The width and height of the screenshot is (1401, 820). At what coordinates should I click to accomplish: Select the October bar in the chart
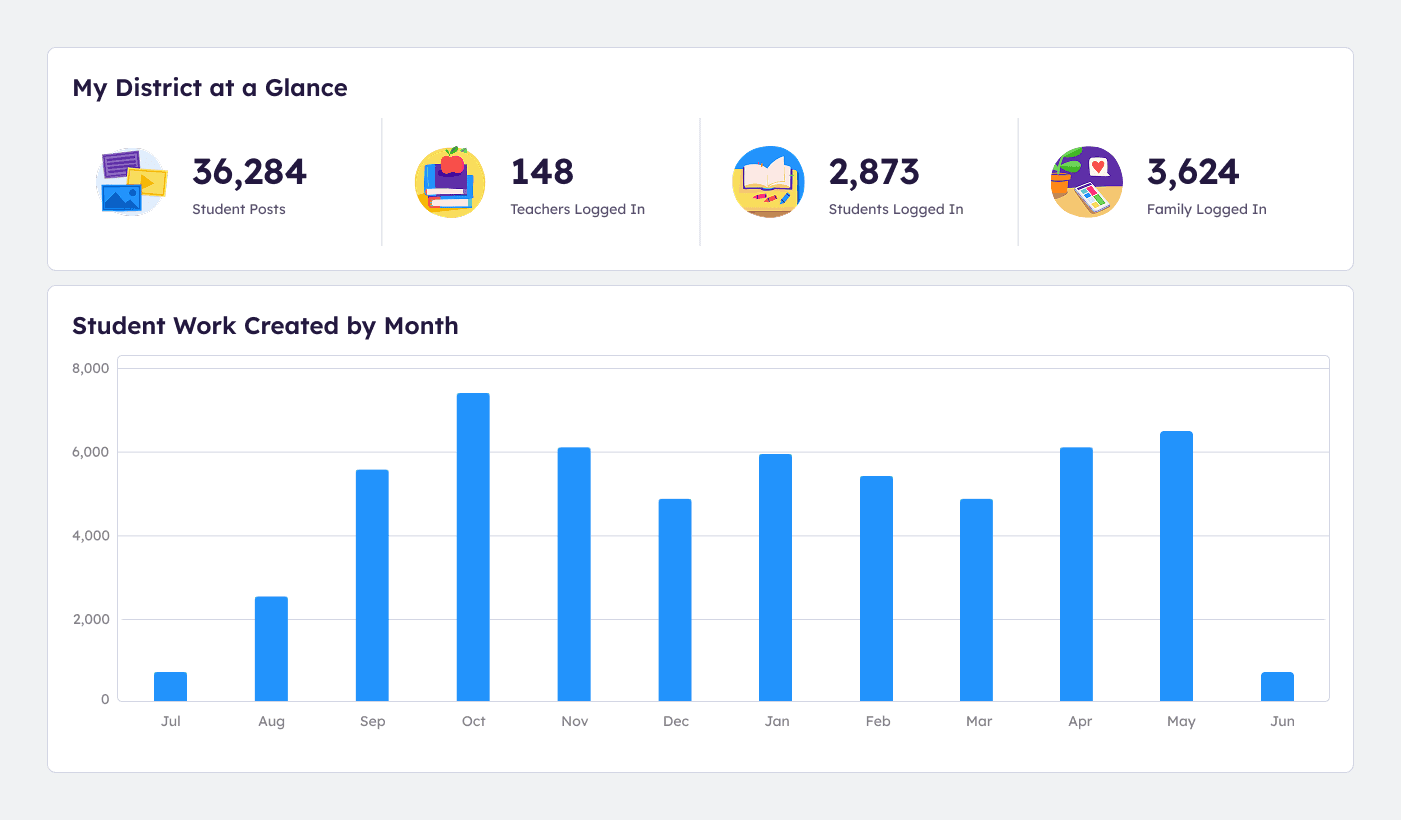[473, 545]
